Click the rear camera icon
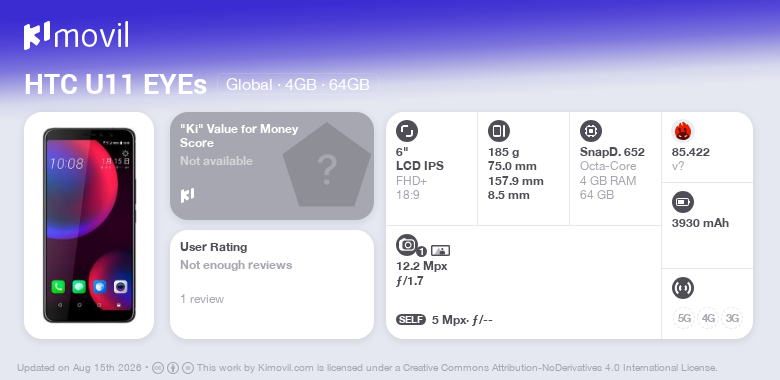The width and height of the screenshot is (780, 380). click(x=407, y=245)
